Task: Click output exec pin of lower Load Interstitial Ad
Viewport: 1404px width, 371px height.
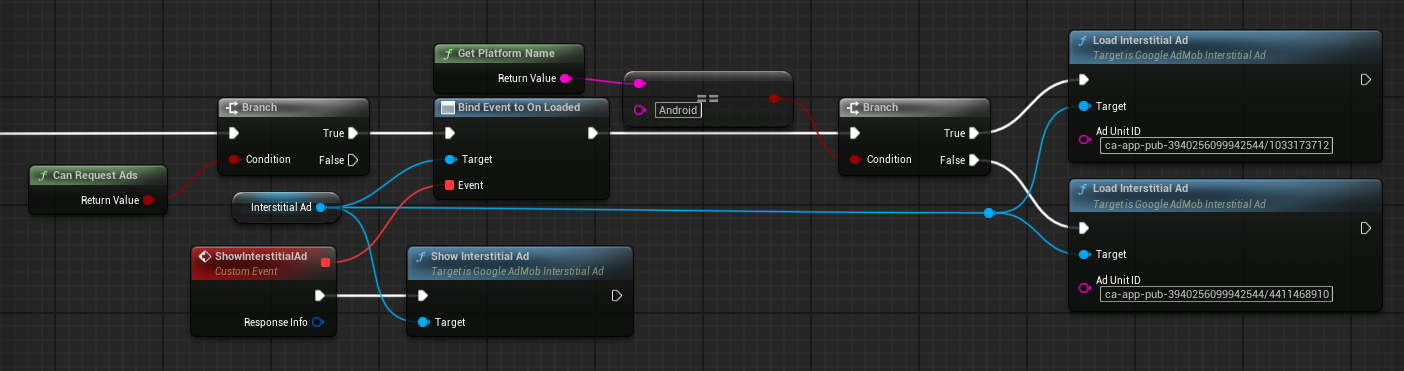Action: coord(1366,228)
